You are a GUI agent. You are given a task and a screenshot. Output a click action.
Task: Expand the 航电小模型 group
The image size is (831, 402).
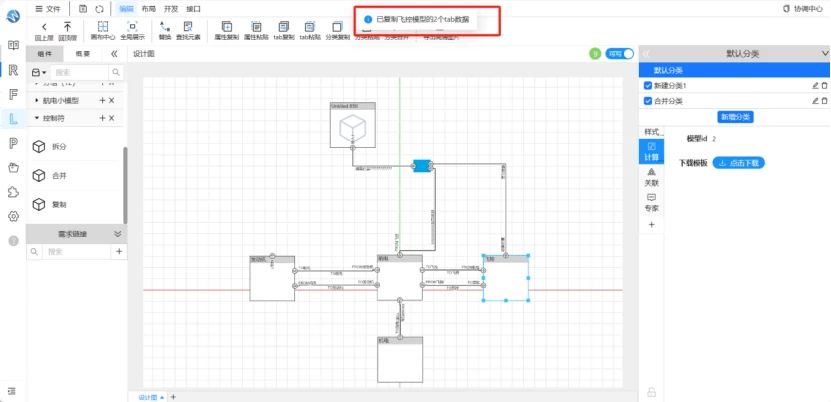pos(37,101)
